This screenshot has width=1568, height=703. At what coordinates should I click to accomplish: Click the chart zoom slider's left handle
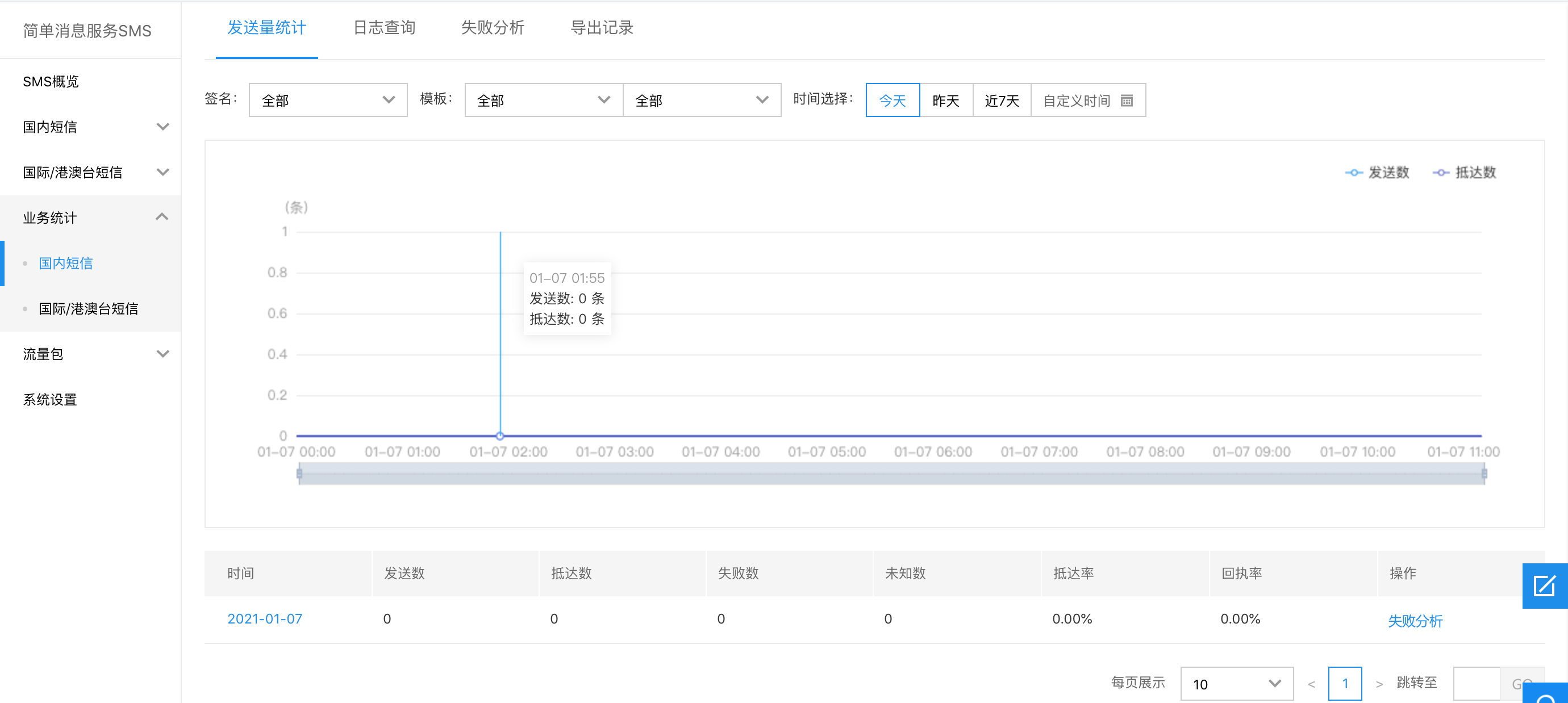[299, 474]
